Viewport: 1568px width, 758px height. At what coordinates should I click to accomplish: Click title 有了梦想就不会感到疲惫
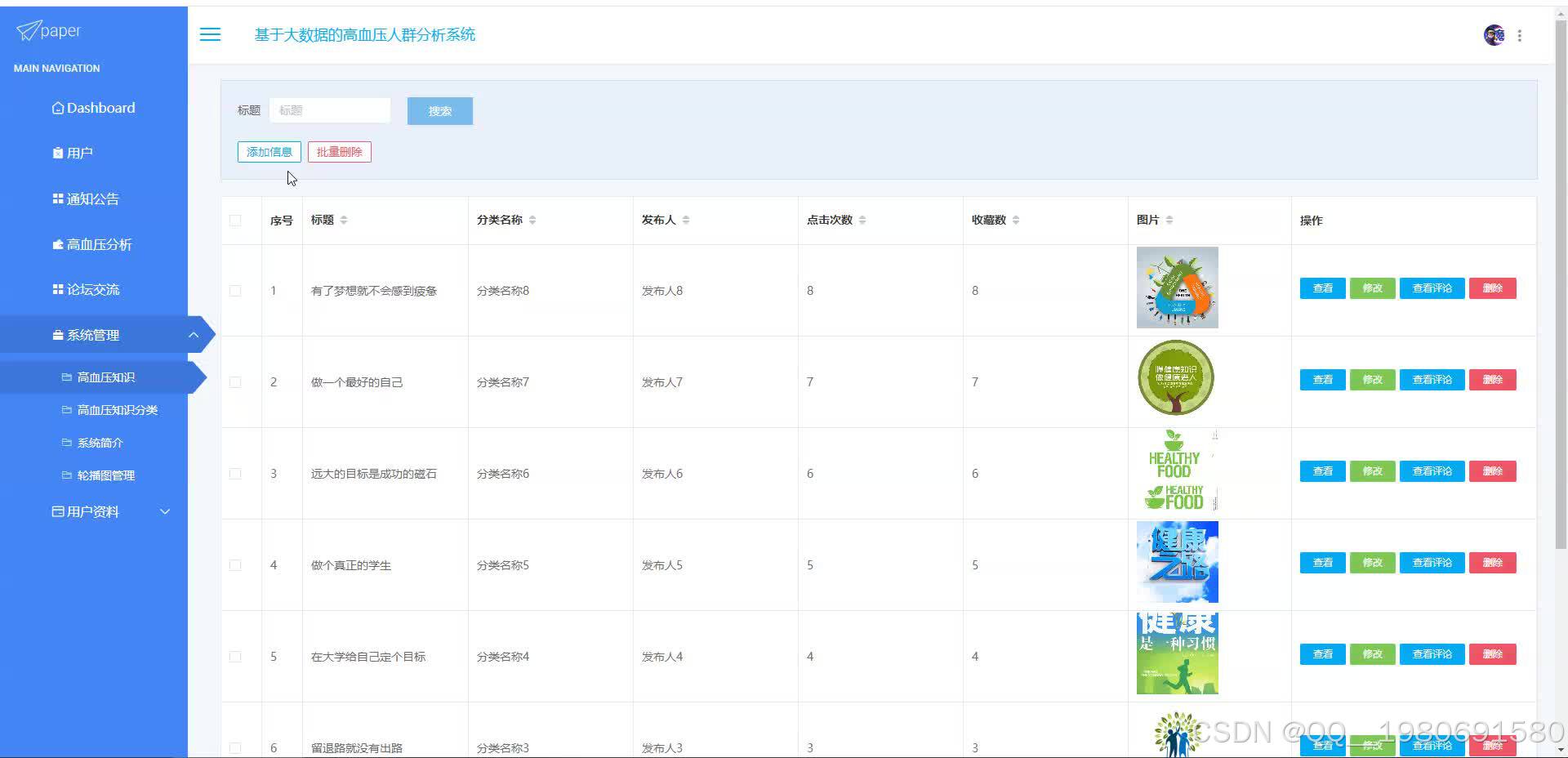374,291
